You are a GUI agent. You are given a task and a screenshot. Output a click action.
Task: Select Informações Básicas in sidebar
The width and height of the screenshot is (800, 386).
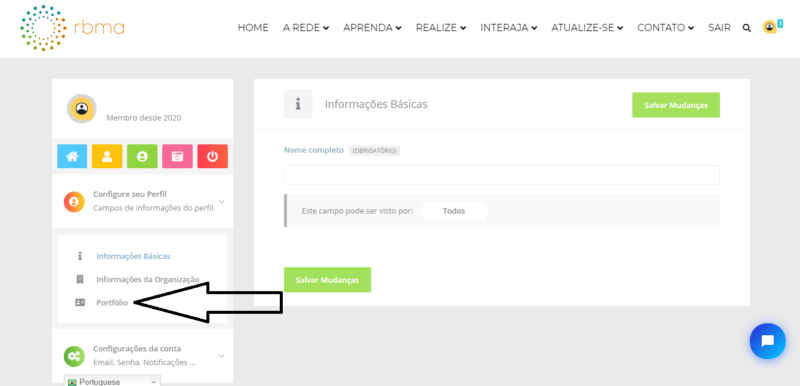(133, 256)
